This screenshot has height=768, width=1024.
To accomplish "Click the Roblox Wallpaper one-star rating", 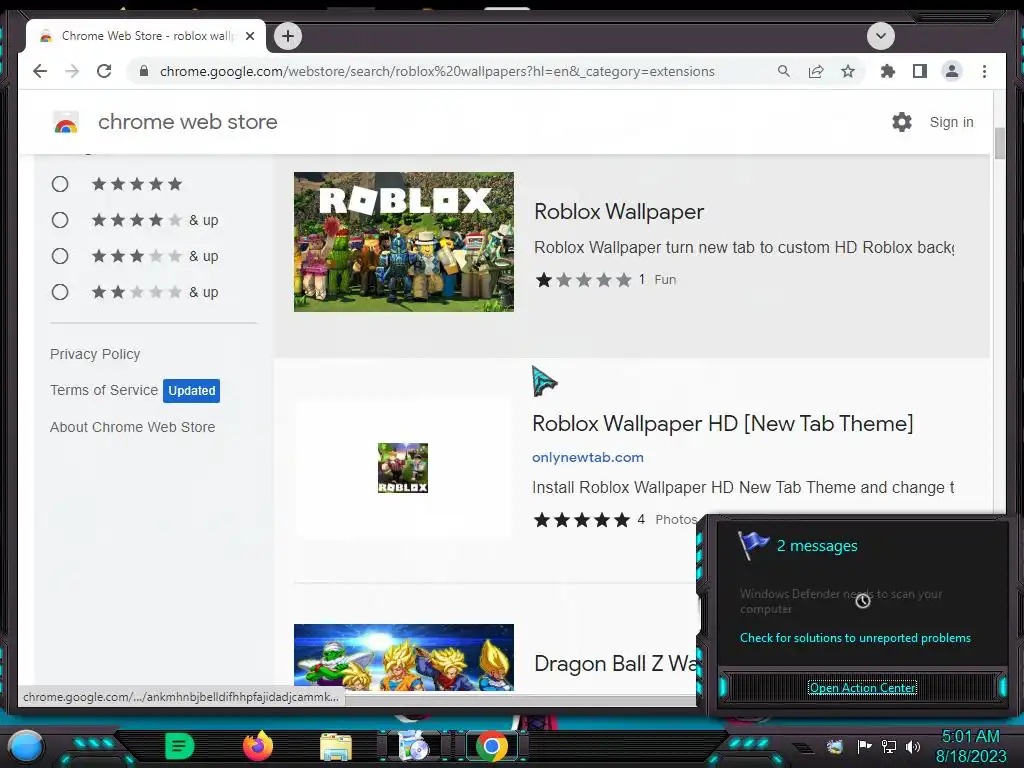I will pos(584,280).
